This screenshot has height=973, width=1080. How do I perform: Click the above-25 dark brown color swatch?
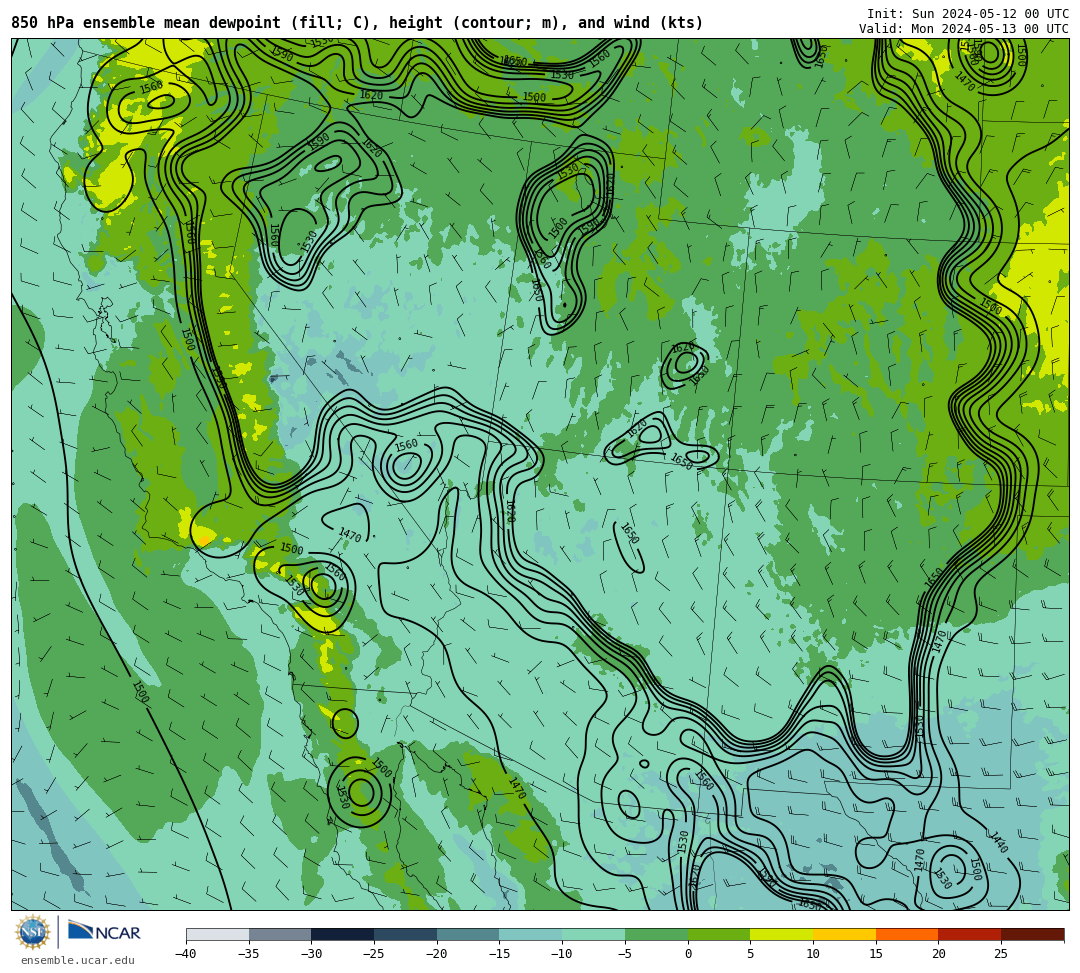[1032, 934]
